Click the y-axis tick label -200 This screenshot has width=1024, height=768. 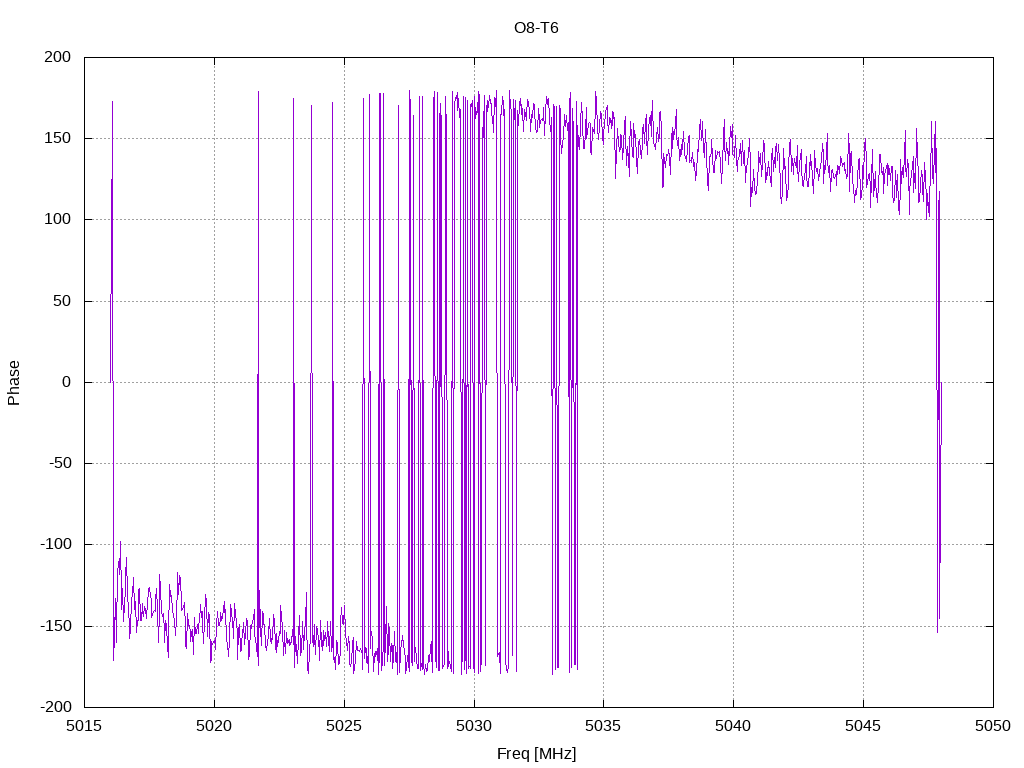(x=56, y=707)
